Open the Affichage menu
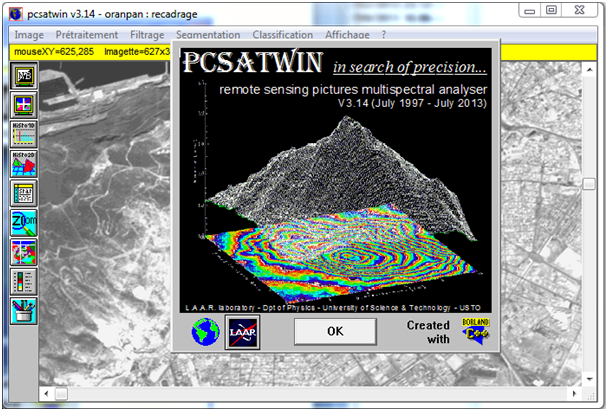Screen dimensions: 608x411 (340, 34)
